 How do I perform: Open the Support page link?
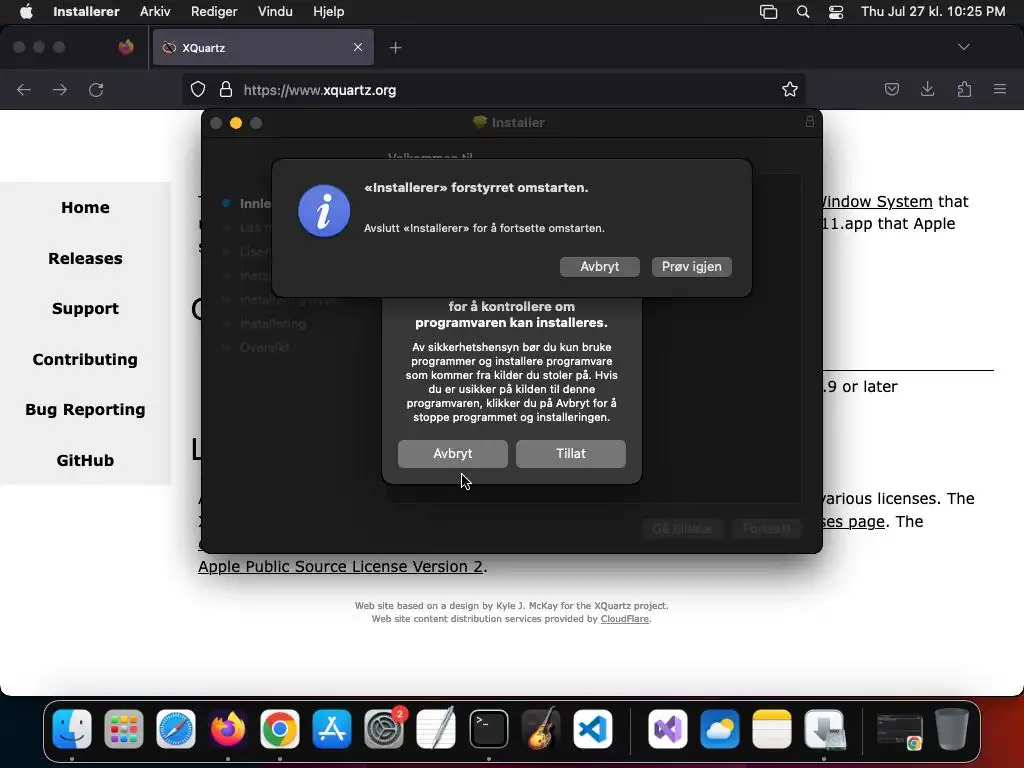click(86, 309)
